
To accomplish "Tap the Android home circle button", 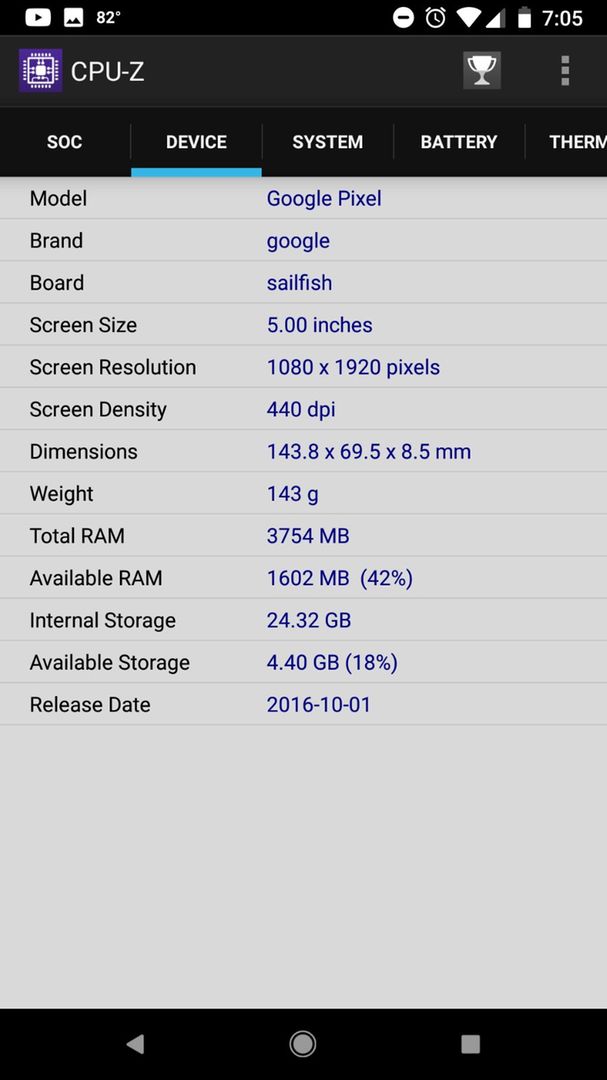I will pyautogui.click(x=302, y=1044).
